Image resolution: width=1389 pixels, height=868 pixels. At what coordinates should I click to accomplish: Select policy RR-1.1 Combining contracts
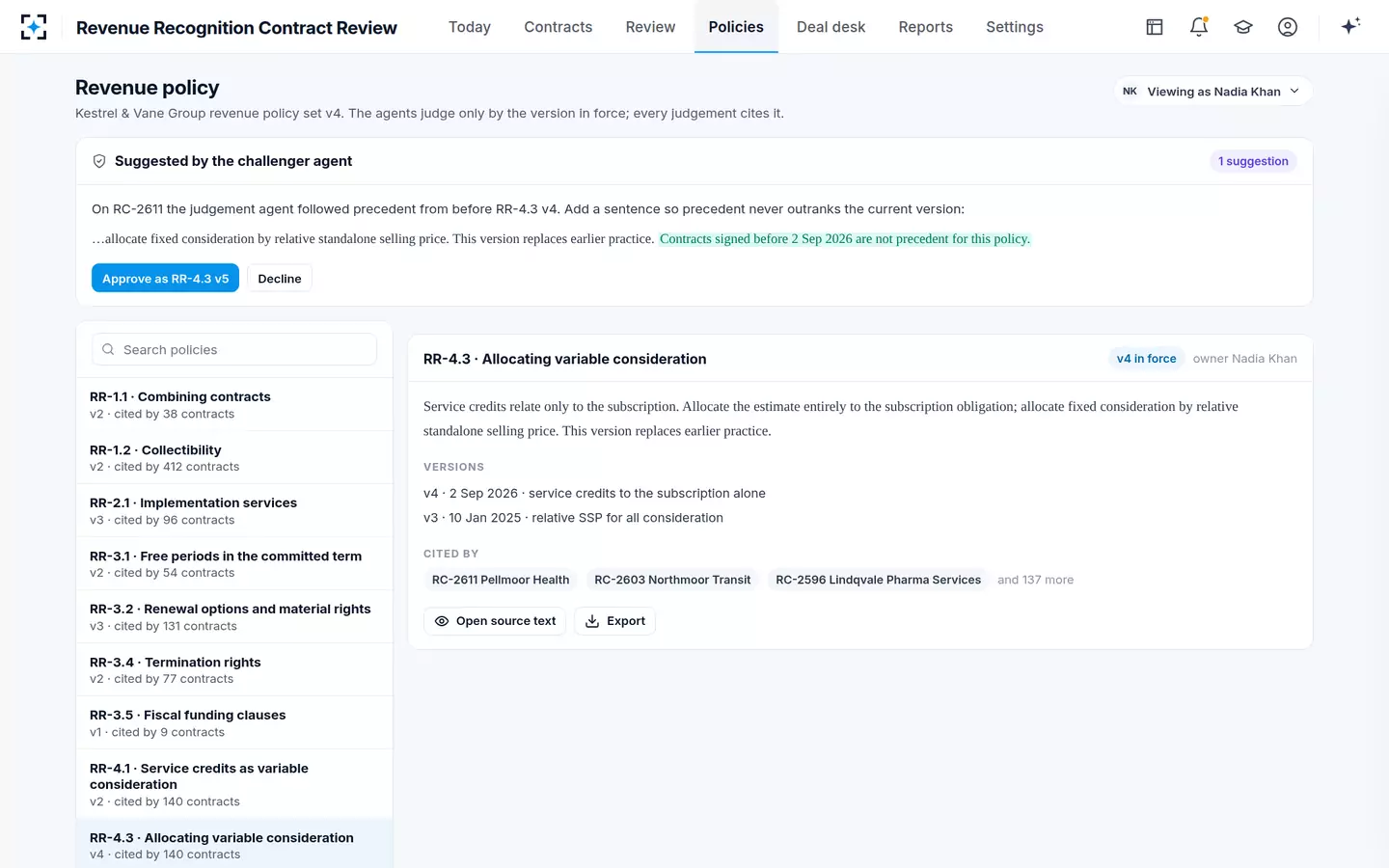click(x=234, y=405)
